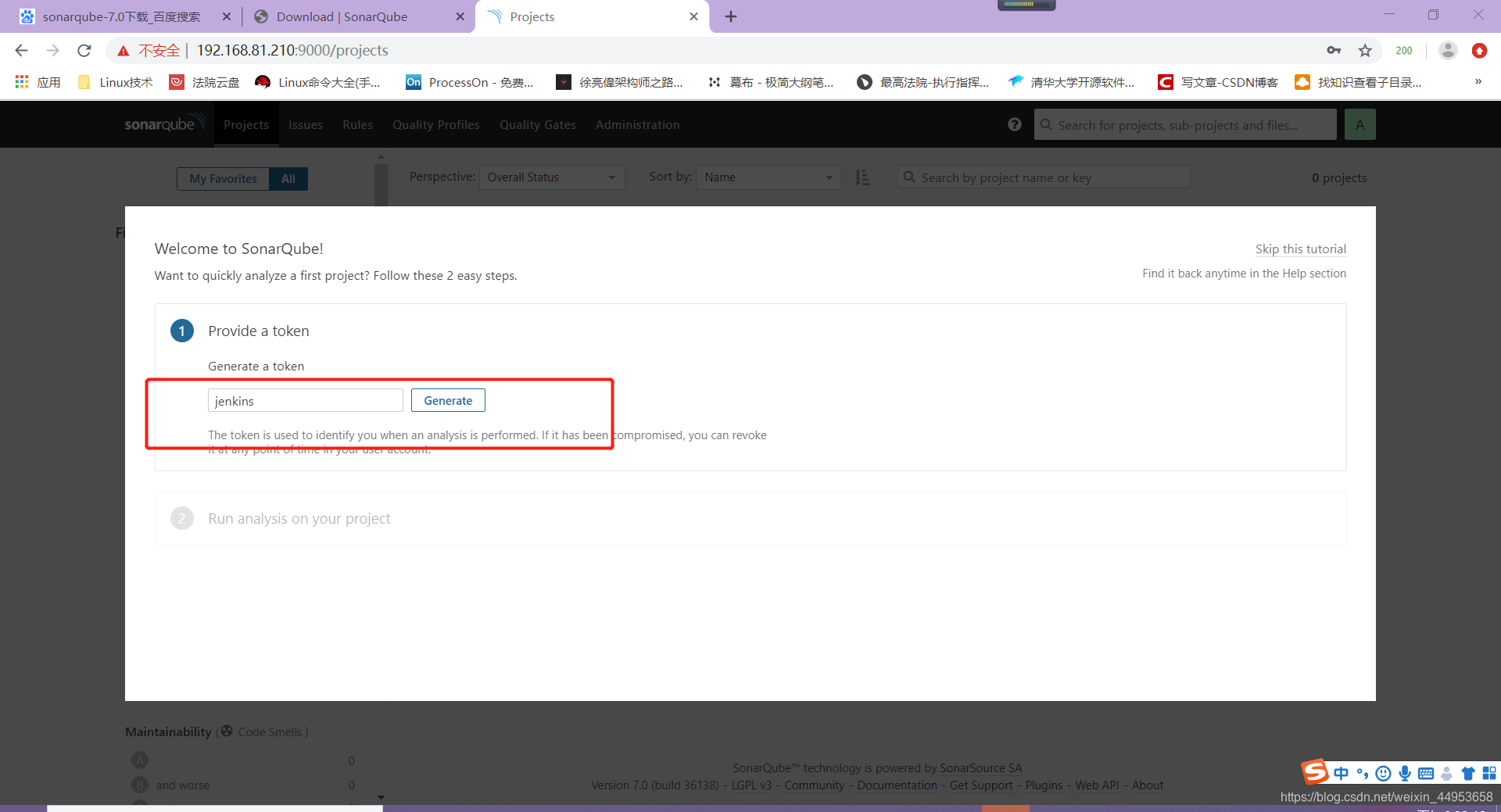Click the Sogou input method S icon
1501x812 pixels.
coord(1314,772)
